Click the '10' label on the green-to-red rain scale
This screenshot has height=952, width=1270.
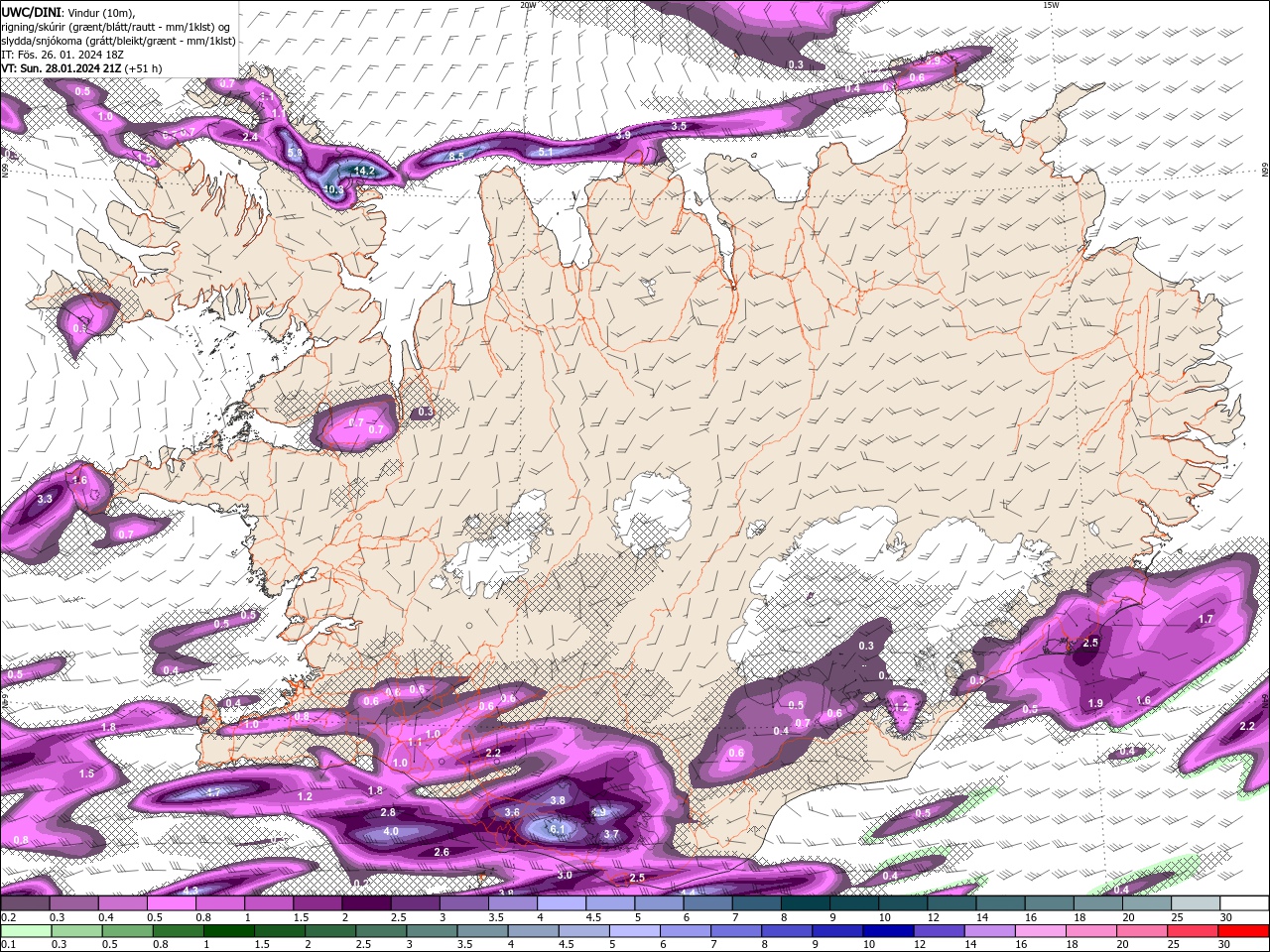pyautogui.click(x=869, y=945)
